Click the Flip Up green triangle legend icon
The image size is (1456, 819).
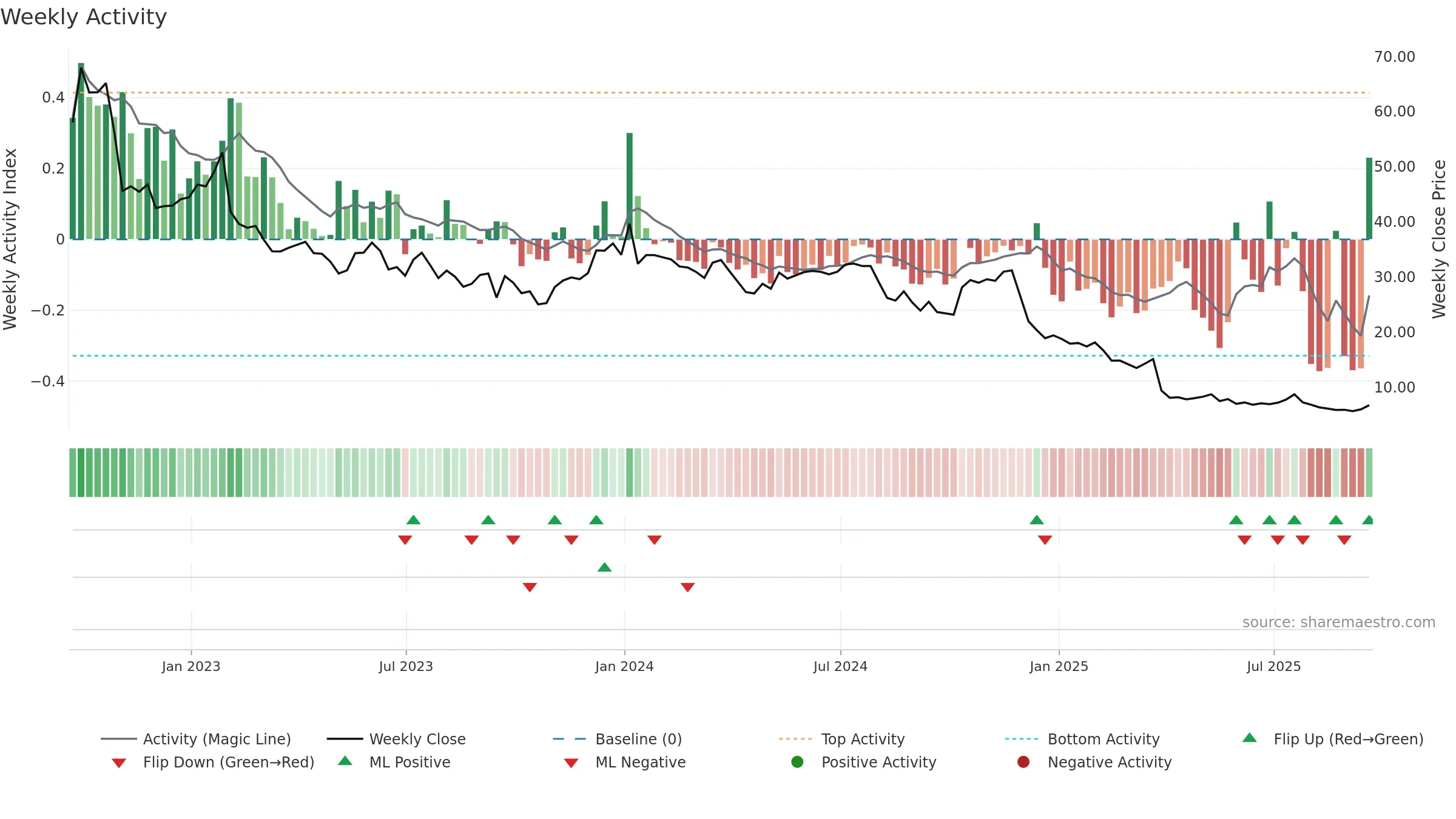tap(1250, 738)
